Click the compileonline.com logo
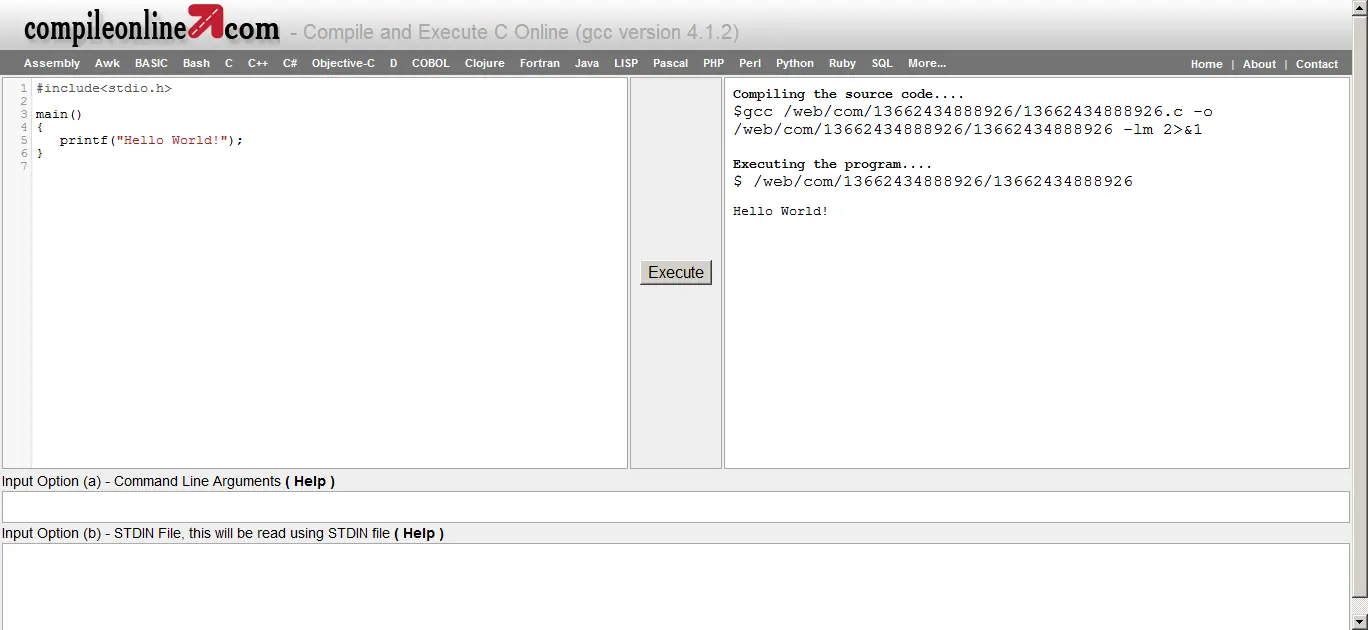This screenshot has height=630, width=1368. click(x=151, y=26)
